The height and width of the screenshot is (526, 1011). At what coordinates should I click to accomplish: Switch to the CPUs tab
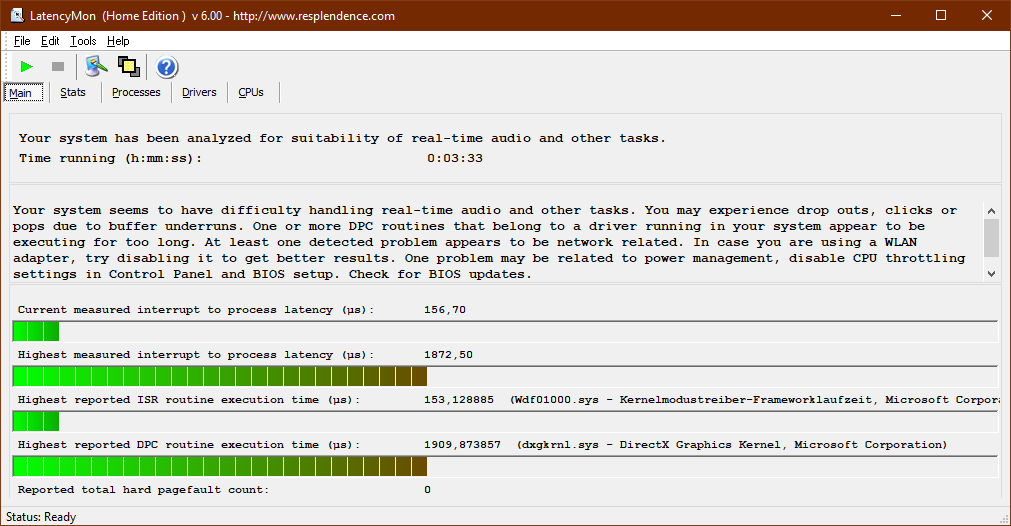tap(251, 92)
